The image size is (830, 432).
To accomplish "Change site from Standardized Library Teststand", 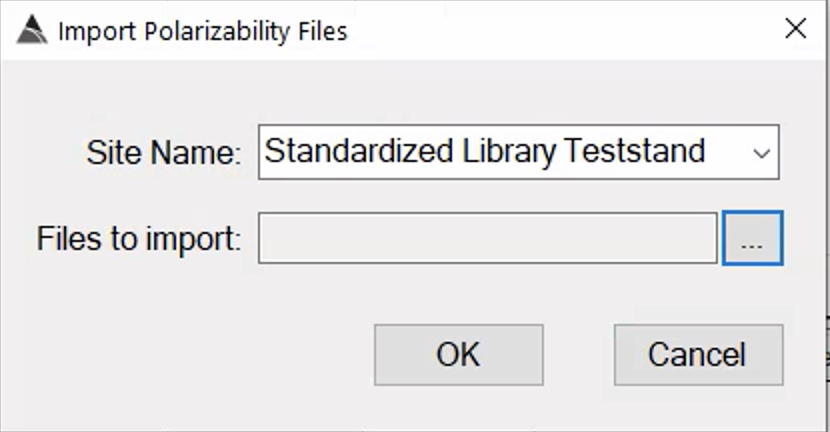I will pyautogui.click(x=518, y=152).
